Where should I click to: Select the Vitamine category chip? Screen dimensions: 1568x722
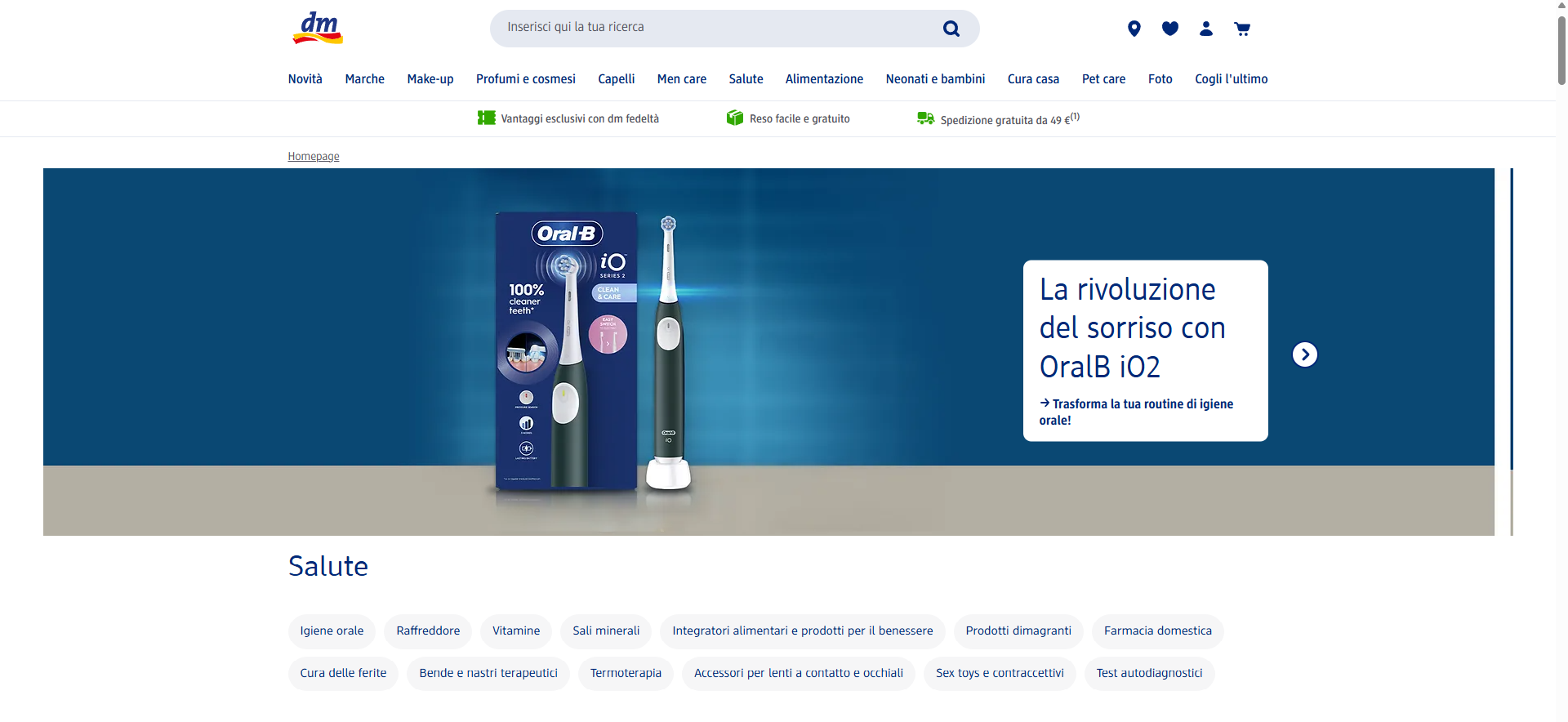(515, 631)
